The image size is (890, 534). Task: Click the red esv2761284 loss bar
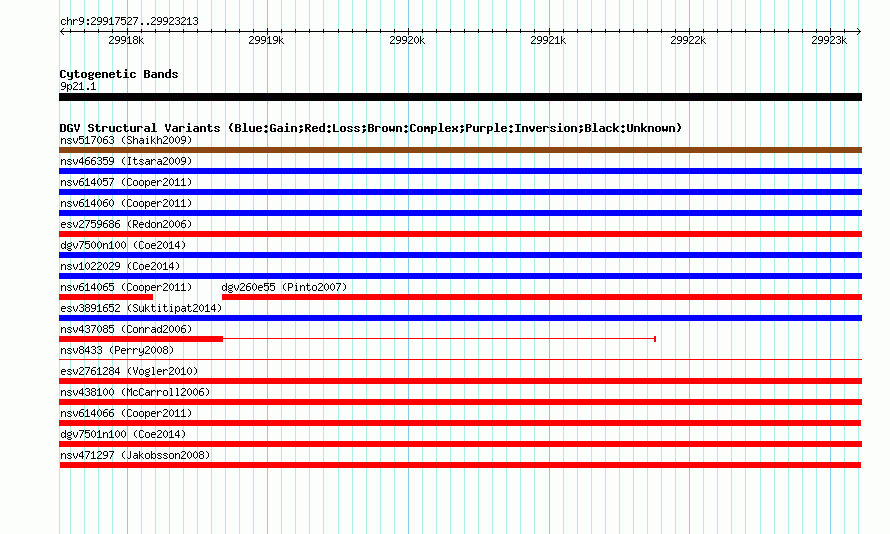[460, 381]
